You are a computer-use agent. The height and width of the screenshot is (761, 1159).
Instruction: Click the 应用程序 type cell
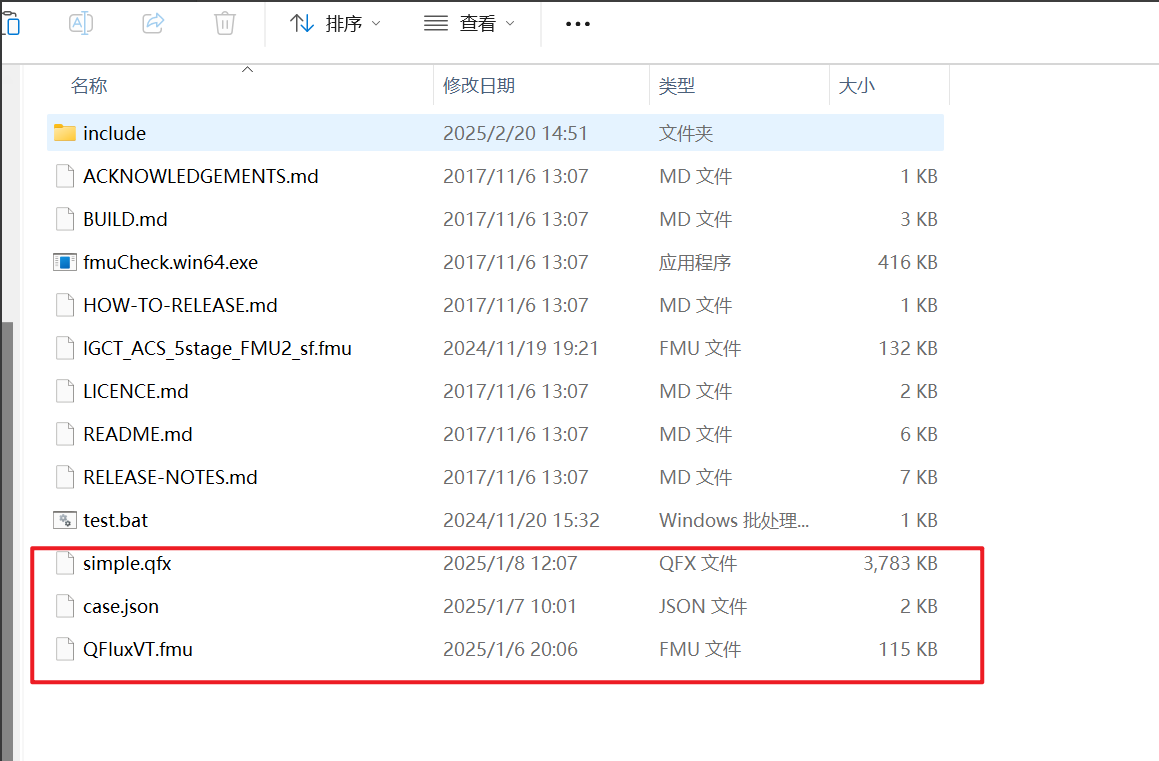(695, 262)
